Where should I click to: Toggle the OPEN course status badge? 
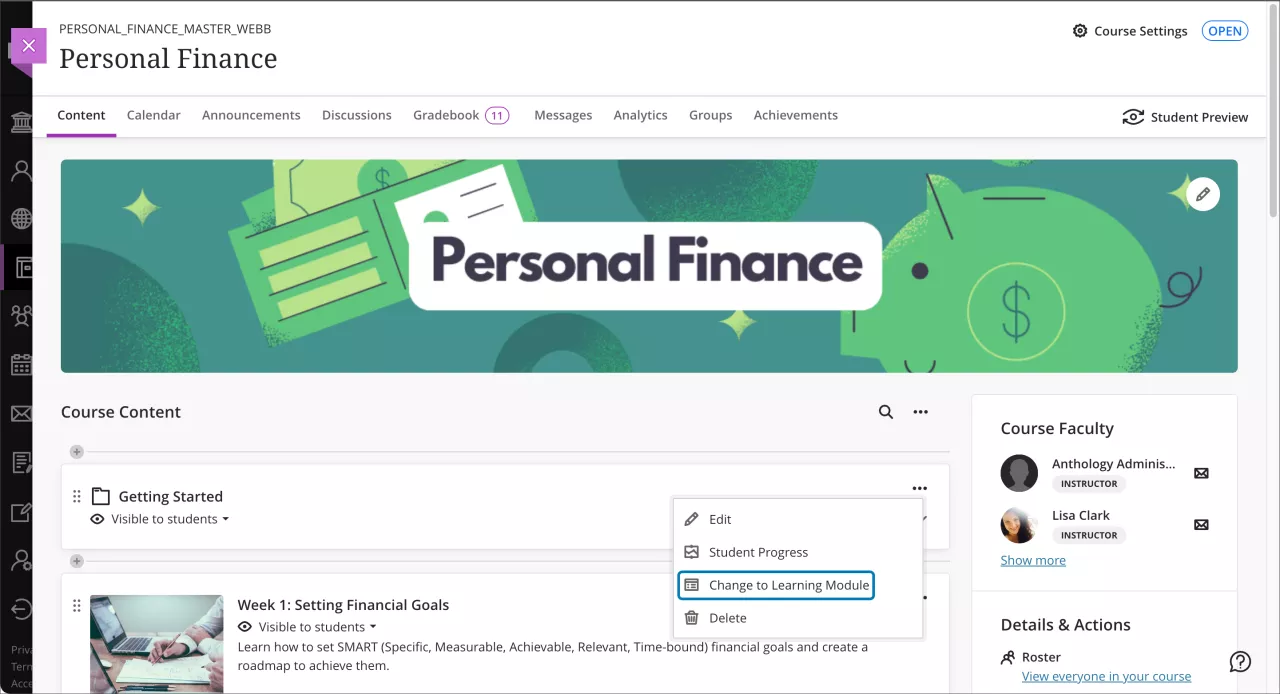(1224, 31)
